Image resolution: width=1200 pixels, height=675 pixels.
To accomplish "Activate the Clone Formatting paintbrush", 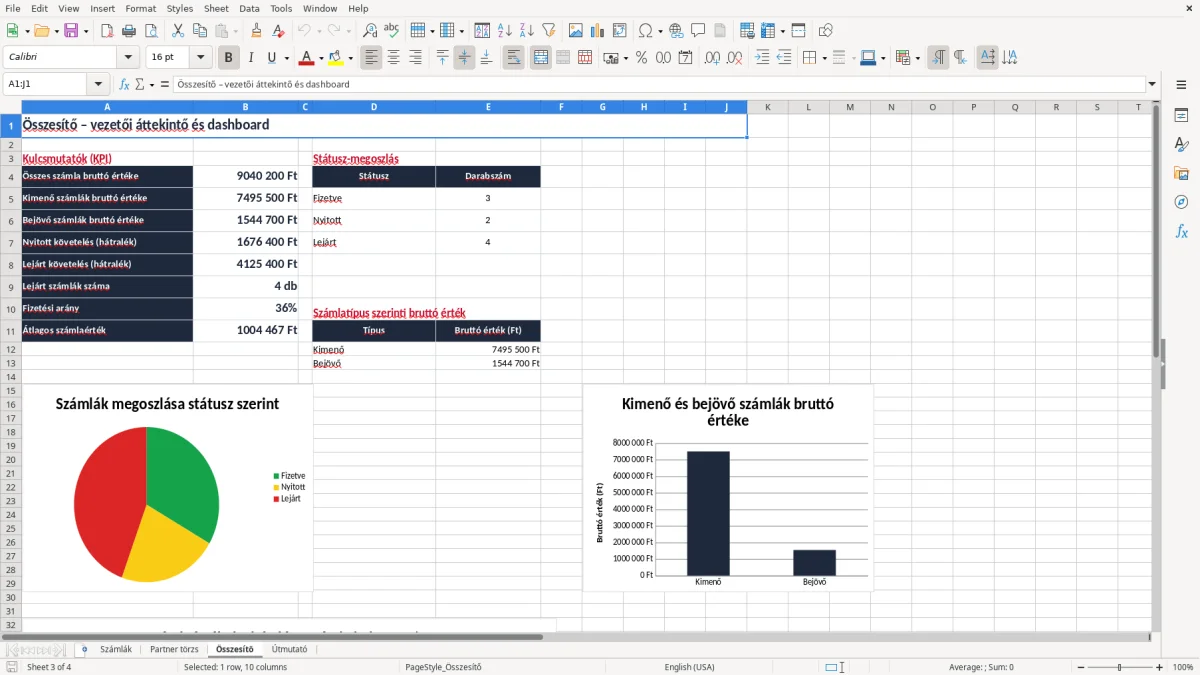I will tap(256, 31).
